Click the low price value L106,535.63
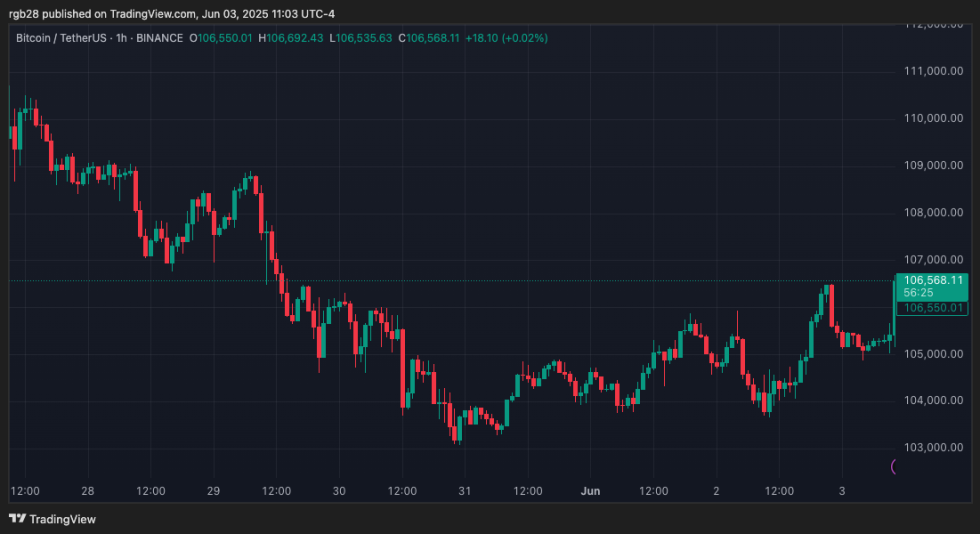This screenshot has height=534, width=980. 362,38
